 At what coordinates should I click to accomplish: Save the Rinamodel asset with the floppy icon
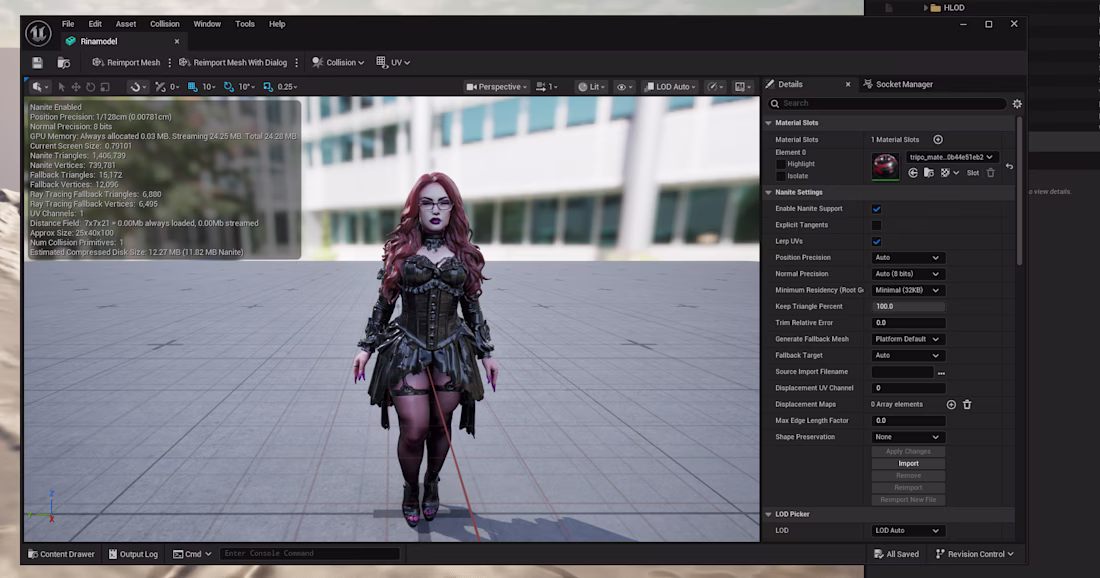click(37, 62)
